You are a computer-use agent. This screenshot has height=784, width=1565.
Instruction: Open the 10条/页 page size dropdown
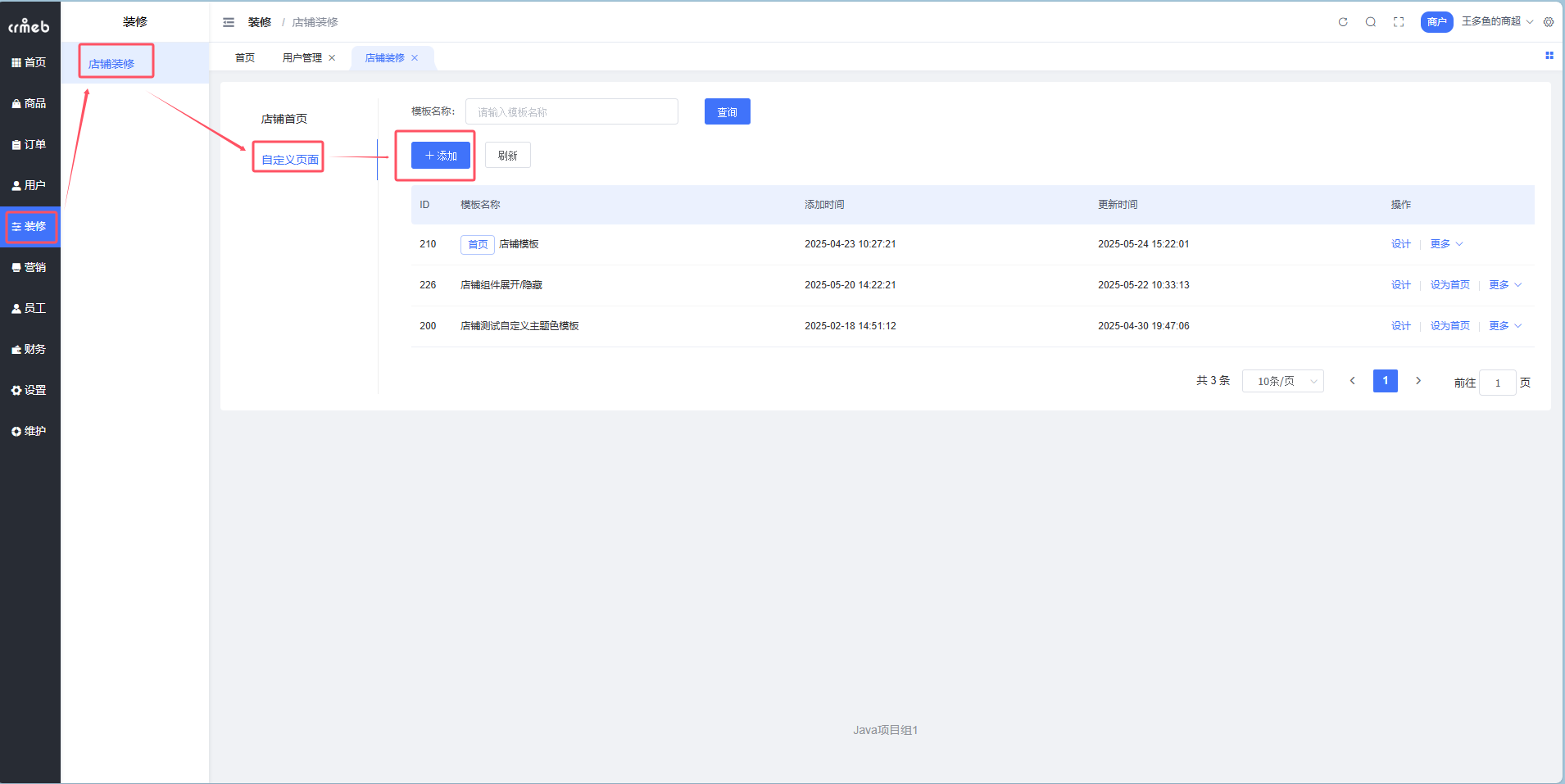(1282, 381)
